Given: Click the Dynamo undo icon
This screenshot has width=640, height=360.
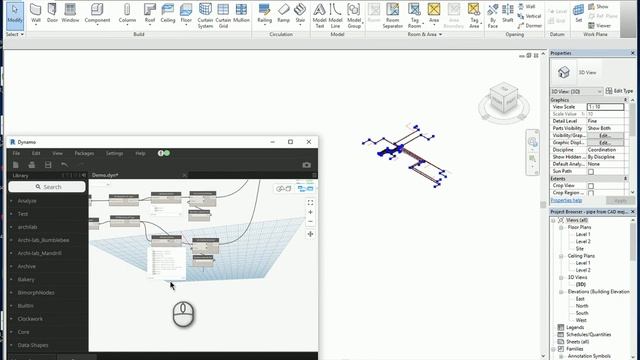Looking at the screenshot, I should pos(64,165).
